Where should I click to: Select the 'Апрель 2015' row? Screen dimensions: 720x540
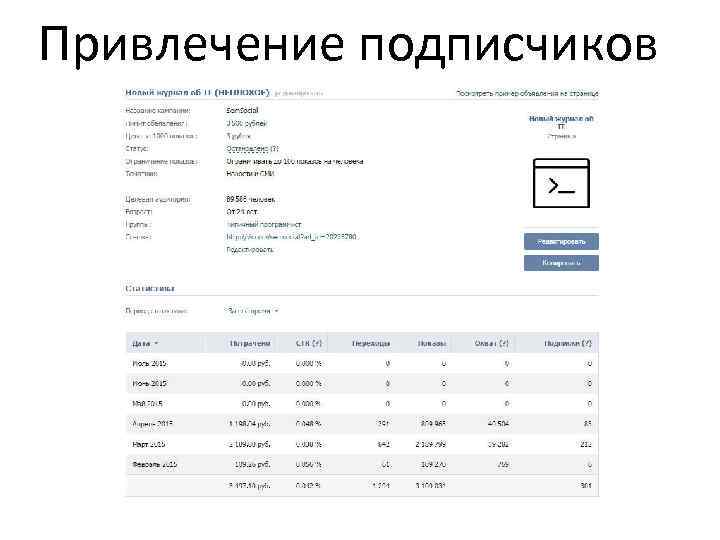(362, 424)
